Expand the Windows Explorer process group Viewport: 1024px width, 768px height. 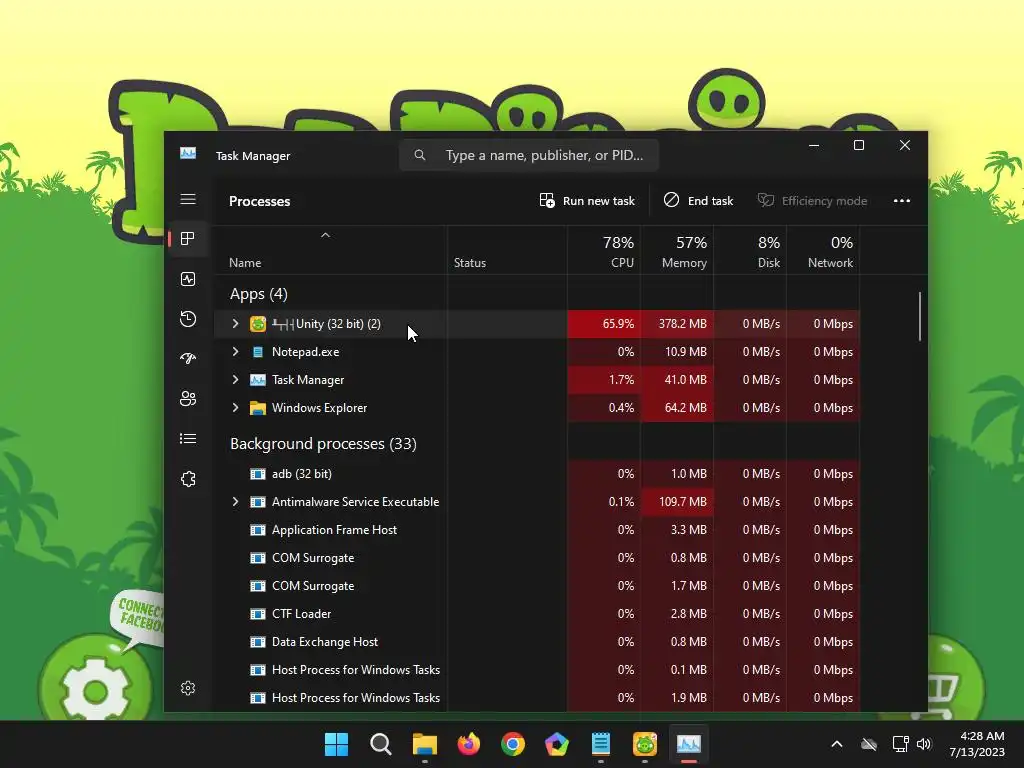(x=235, y=408)
